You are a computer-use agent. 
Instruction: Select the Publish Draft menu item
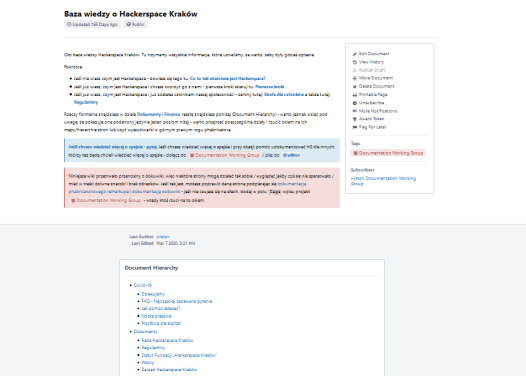369,70
